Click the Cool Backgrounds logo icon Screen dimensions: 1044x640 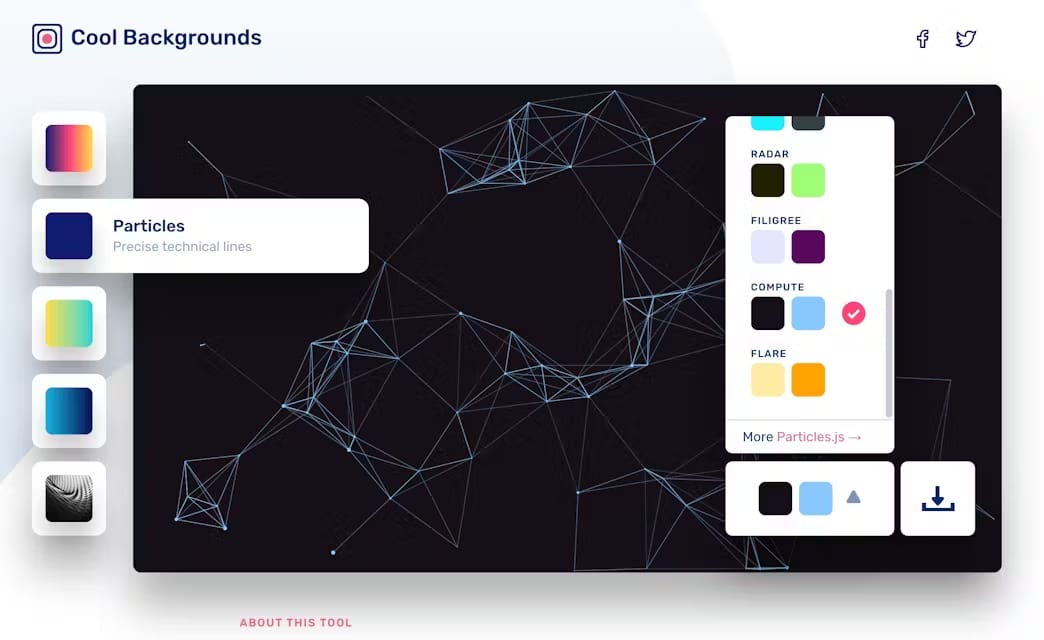coord(47,39)
